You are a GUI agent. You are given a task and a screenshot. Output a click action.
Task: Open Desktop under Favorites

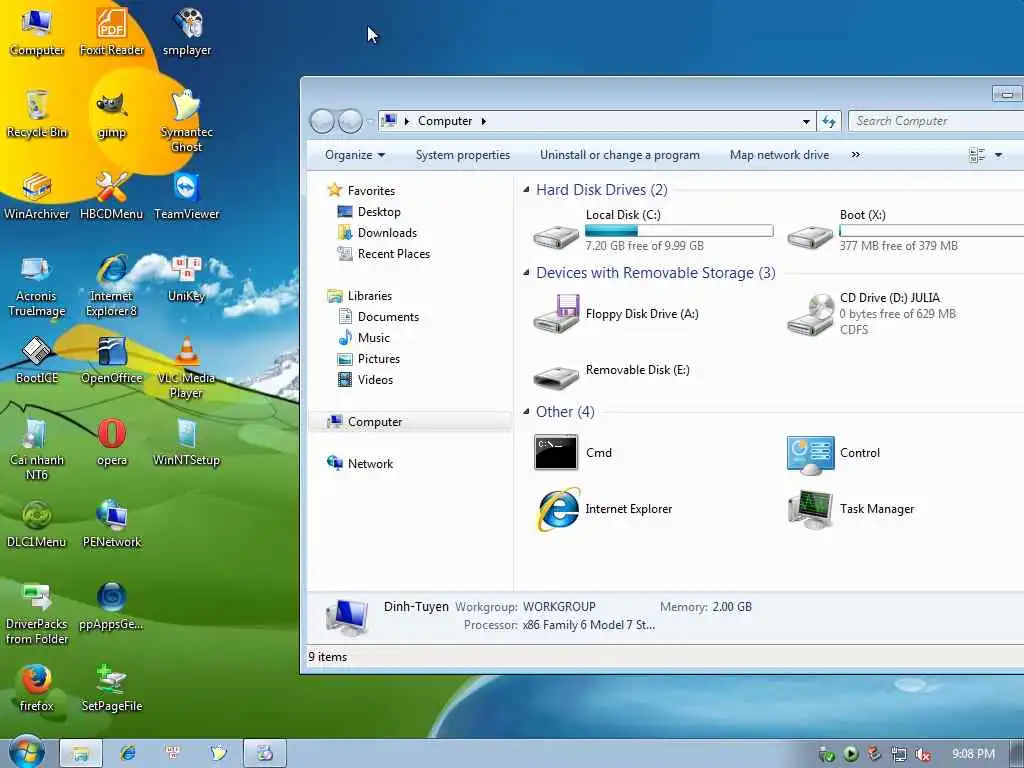click(x=369, y=212)
